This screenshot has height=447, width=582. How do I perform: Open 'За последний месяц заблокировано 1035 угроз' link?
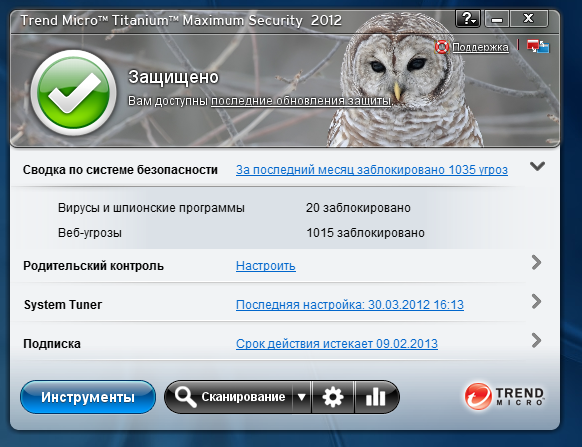[x=372, y=170]
